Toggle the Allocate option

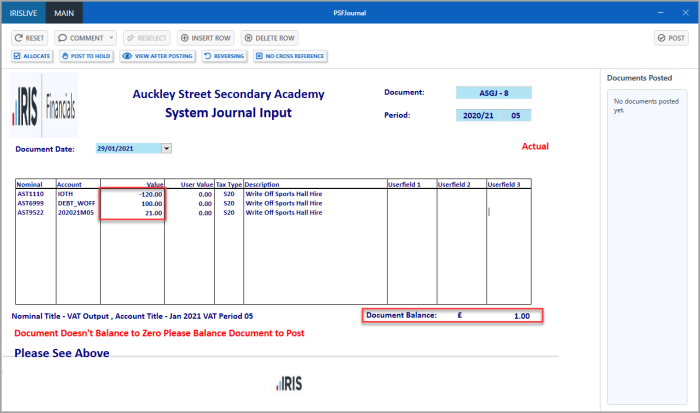click(31, 57)
